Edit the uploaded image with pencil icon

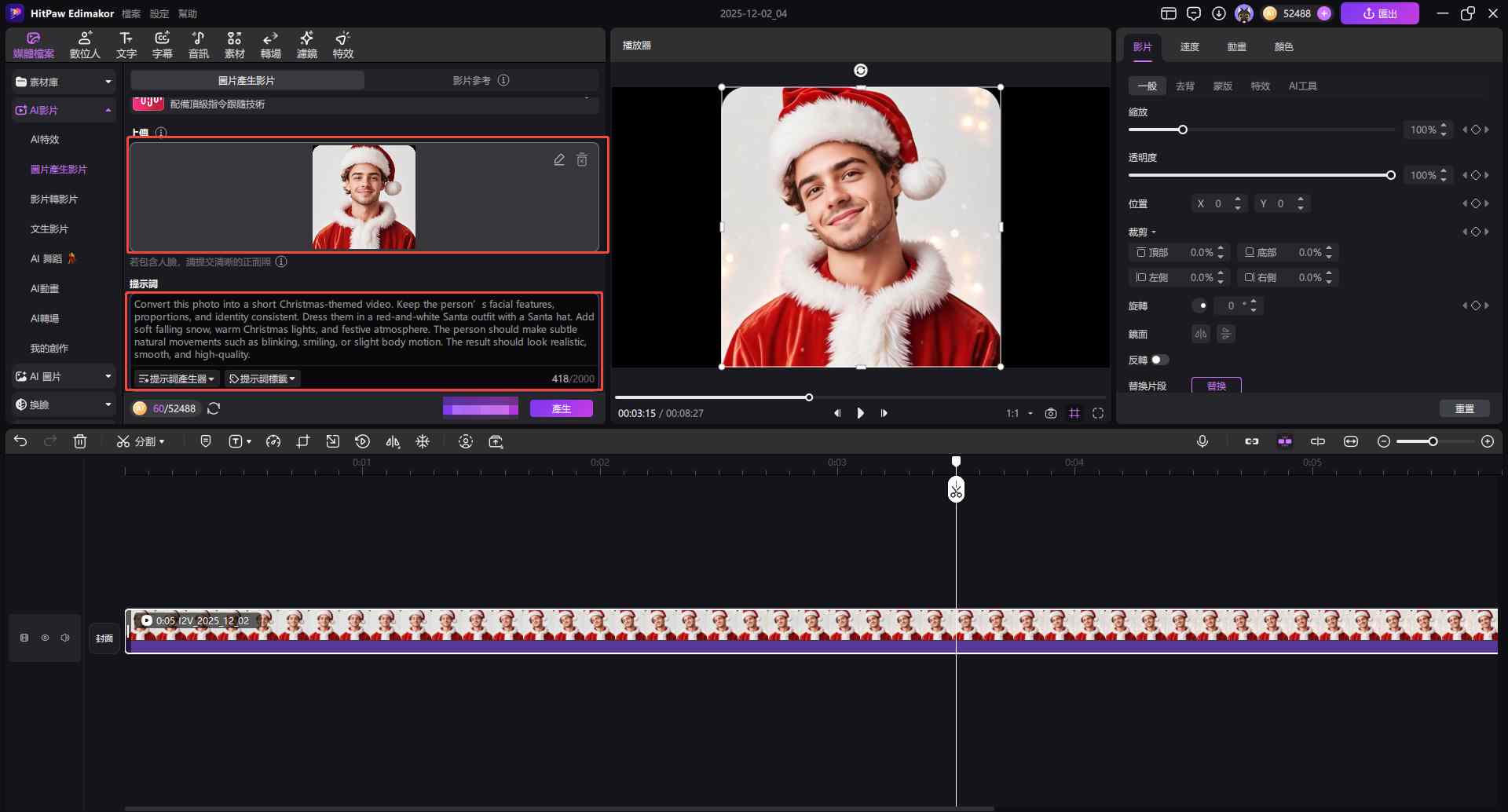coord(559,160)
